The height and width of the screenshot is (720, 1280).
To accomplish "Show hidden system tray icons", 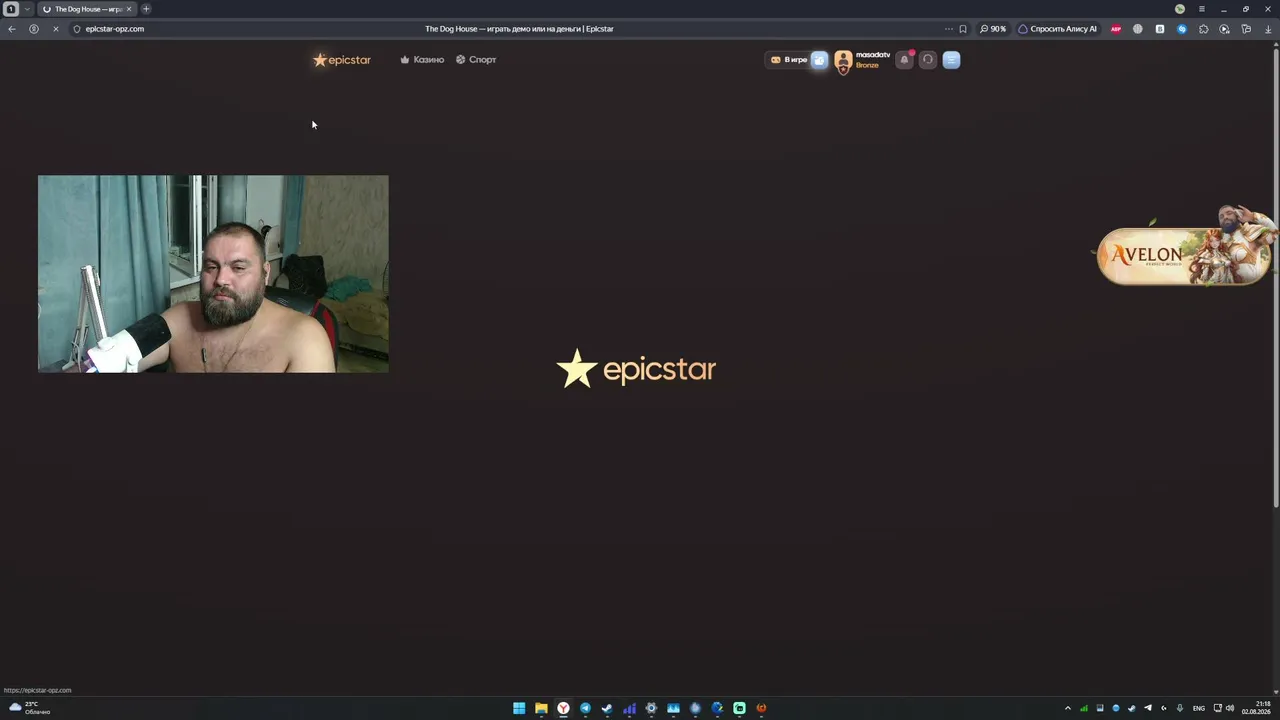I will coord(1067,708).
